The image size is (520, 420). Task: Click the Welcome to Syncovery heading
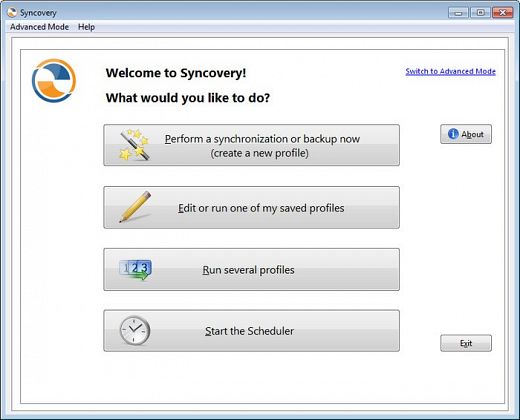(176, 73)
